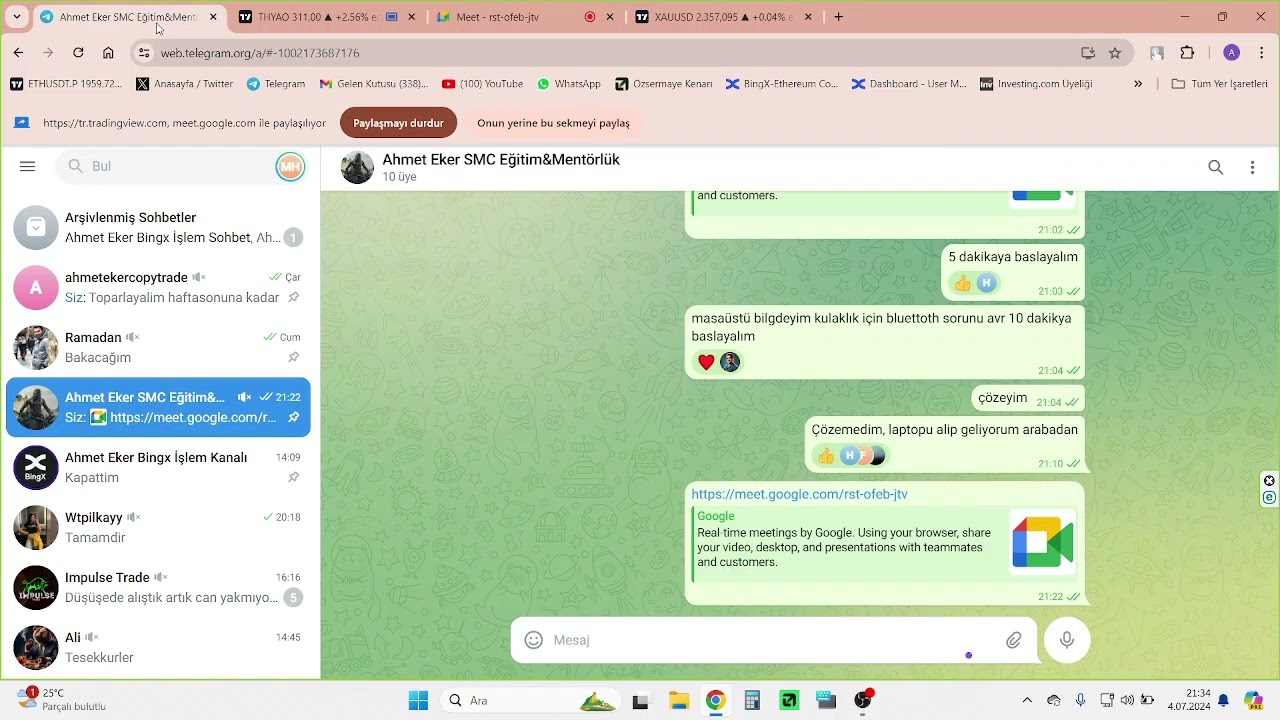Click 'Onun yerine bu sekmeyi paylaş'

(x=553, y=123)
